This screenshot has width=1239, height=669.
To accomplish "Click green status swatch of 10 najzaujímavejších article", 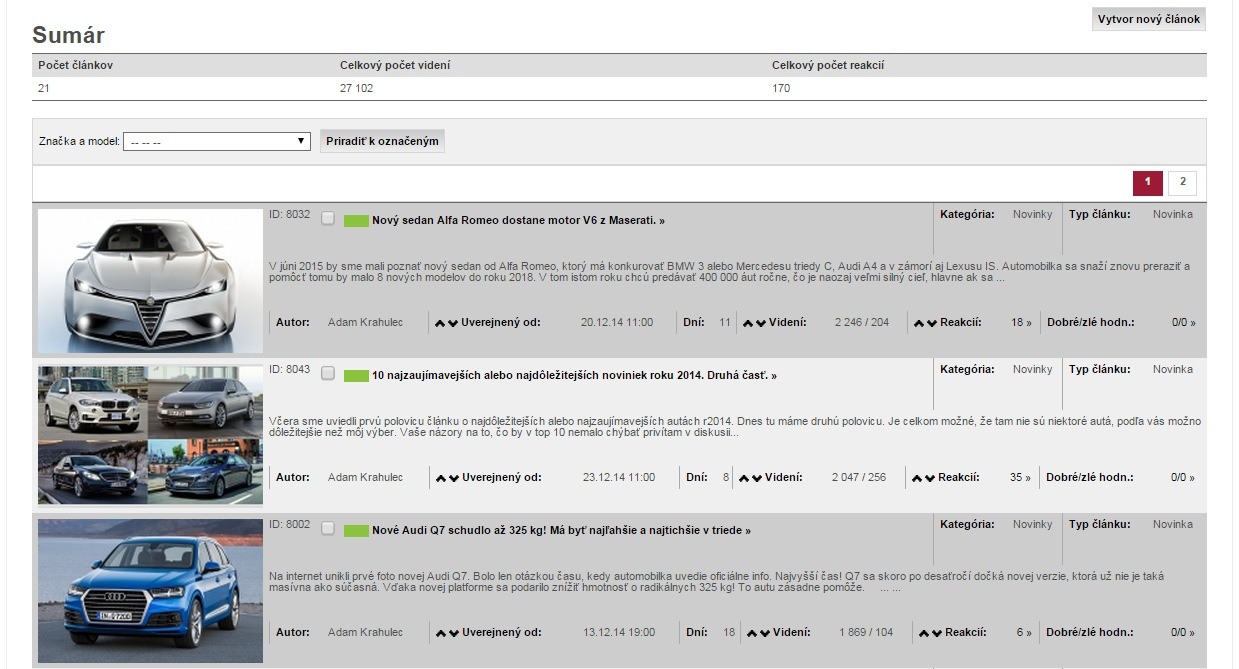I will click(x=356, y=375).
